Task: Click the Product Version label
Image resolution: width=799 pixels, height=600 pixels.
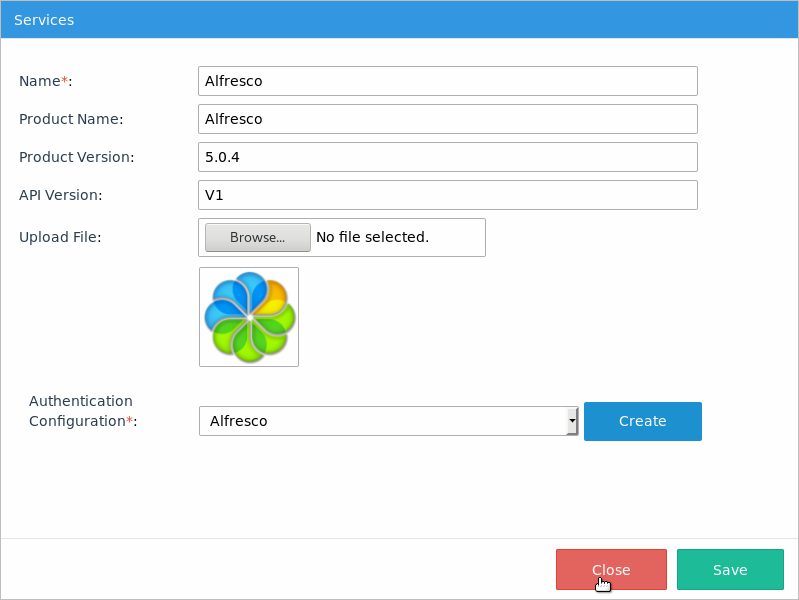Action: pos(76,157)
